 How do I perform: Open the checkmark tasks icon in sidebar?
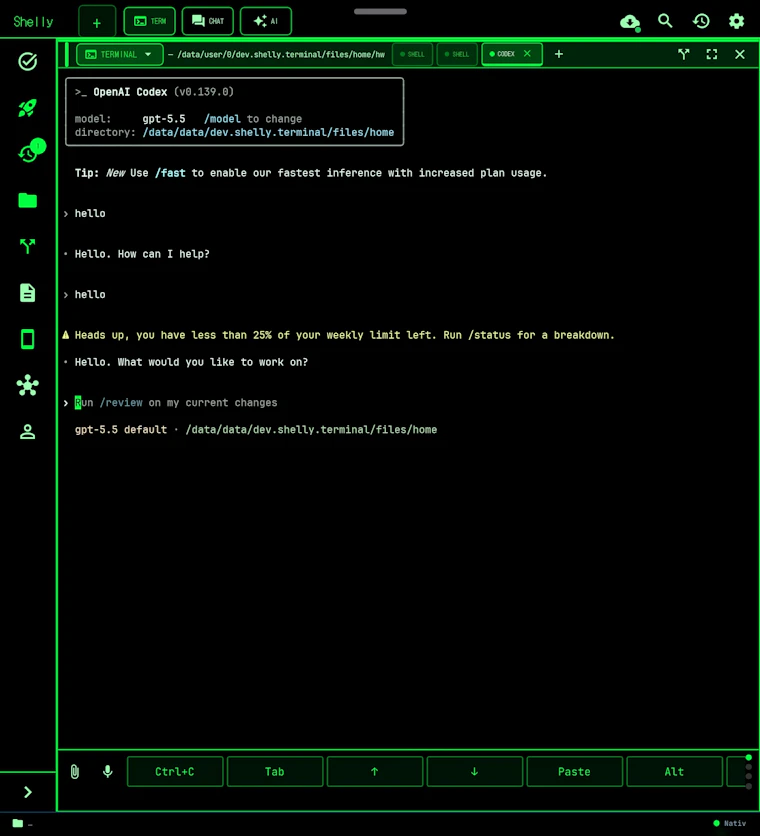27,62
